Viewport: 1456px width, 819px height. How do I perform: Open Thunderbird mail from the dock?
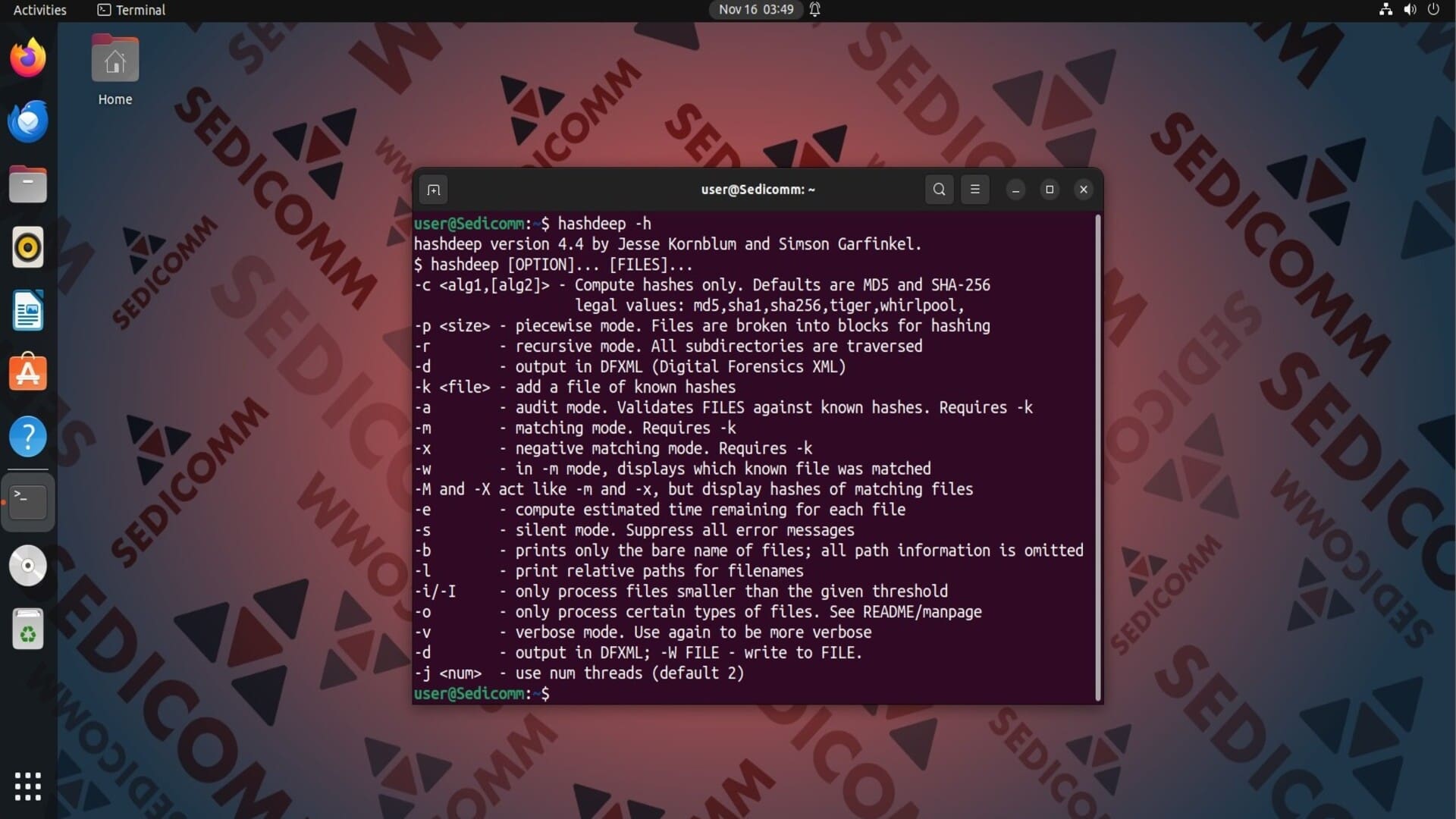(28, 121)
